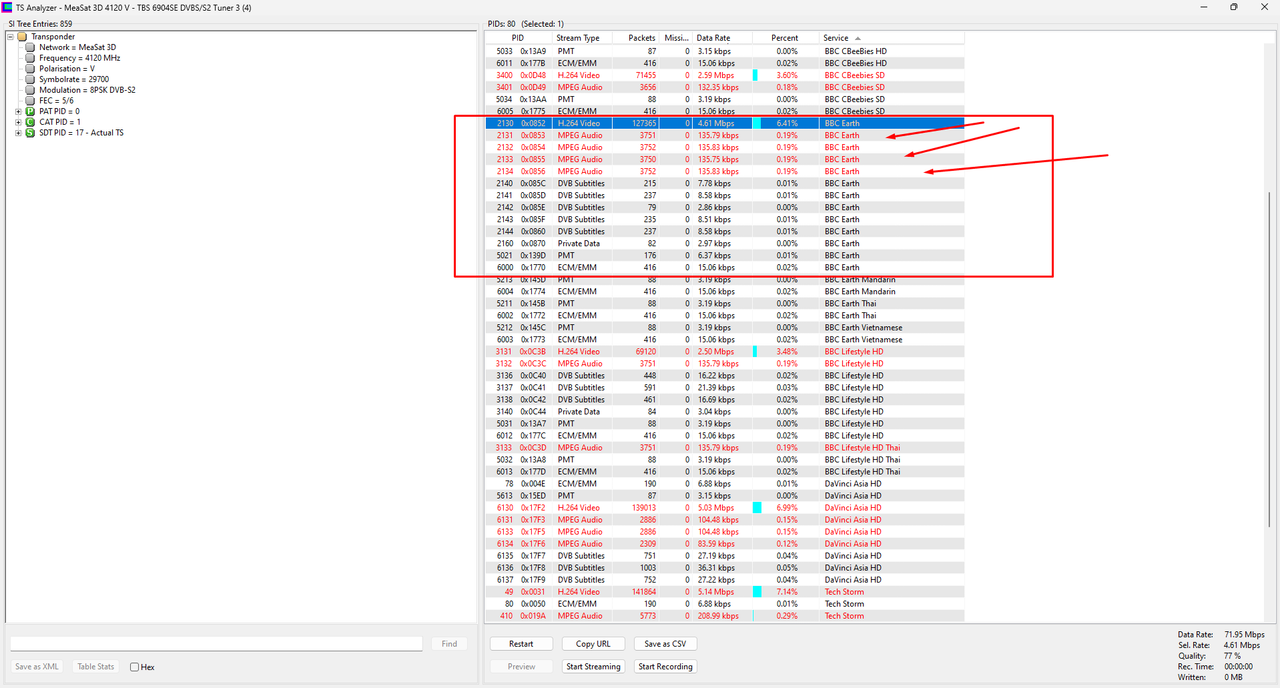The width and height of the screenshot is (1280, 688).
Task: Click the icon beside Polarisation = V
Action: click(31, 69)
